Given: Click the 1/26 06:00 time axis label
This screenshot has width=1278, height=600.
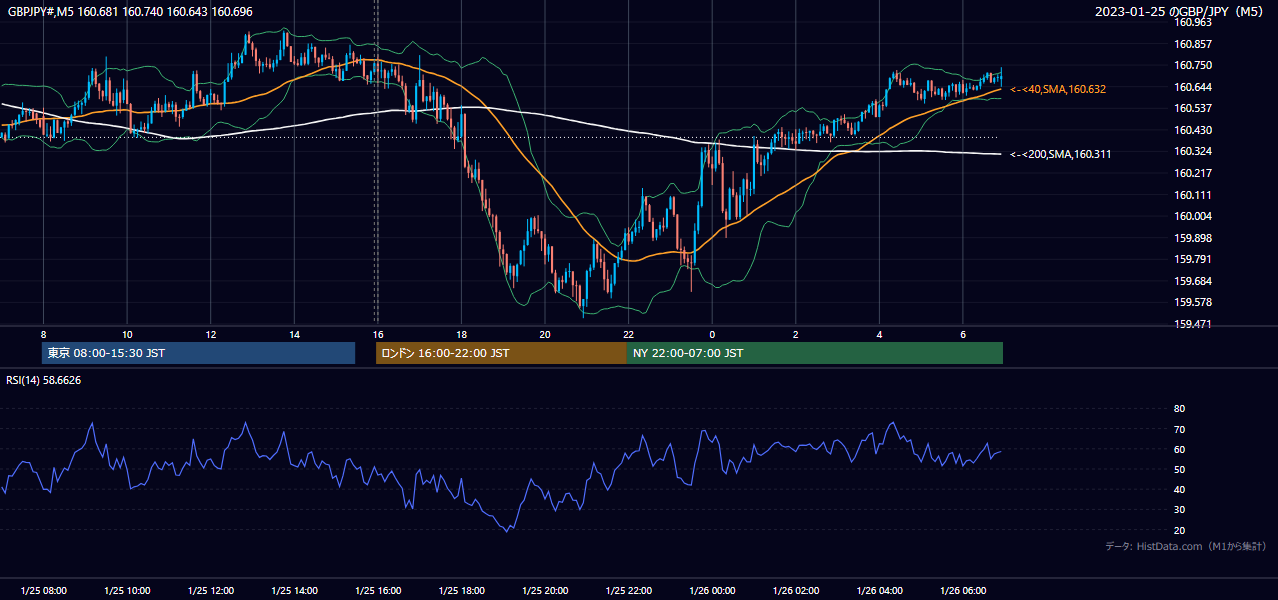Looking at the screenshot, I should coord(962,591).
